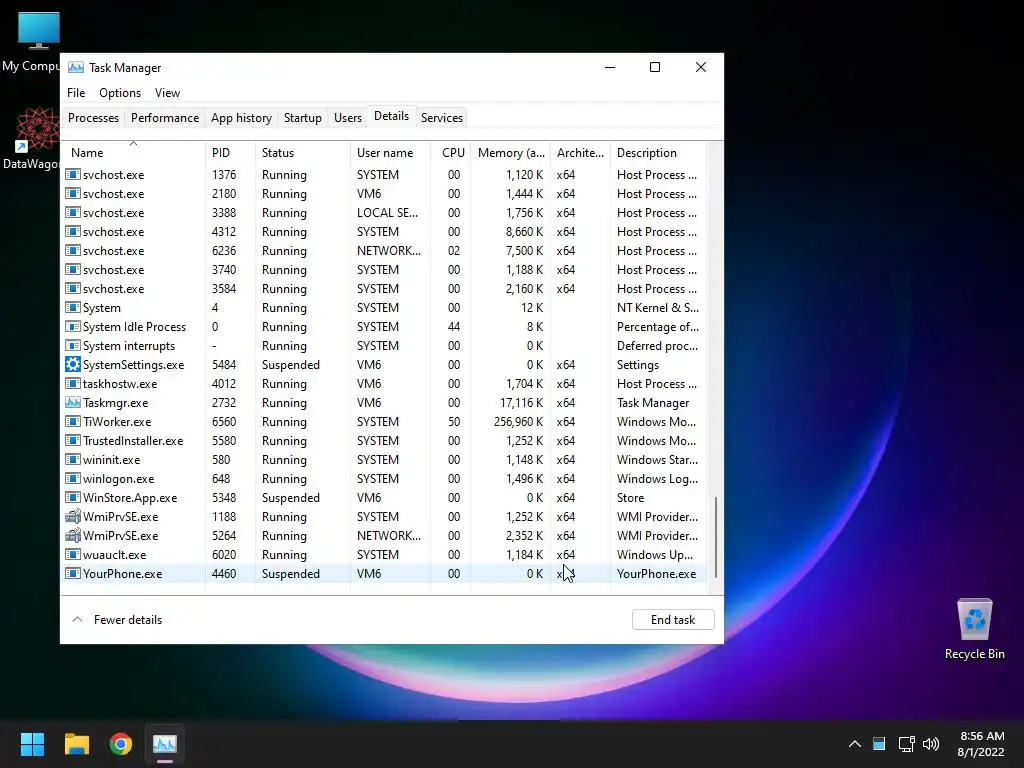Sort by the Status column header

click(302, 152)
